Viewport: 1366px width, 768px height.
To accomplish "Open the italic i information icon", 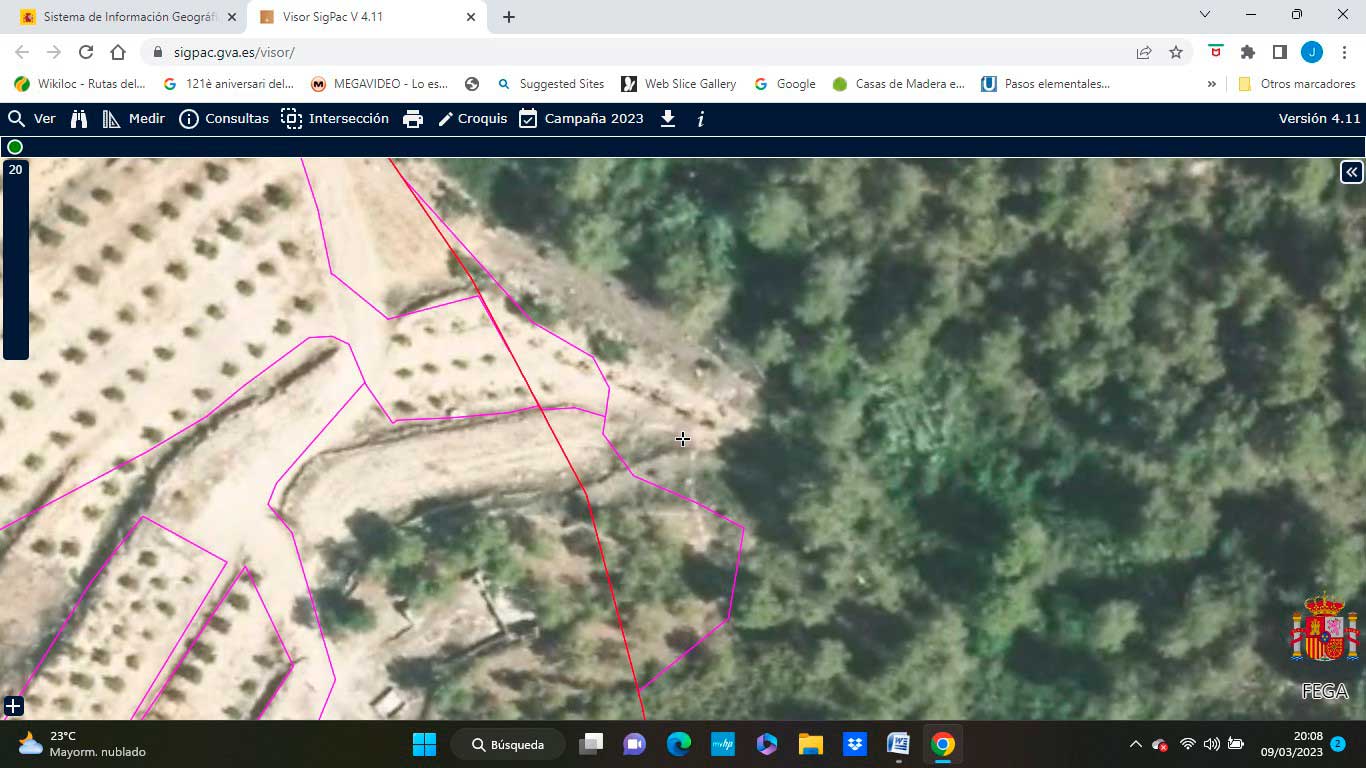I will coord(700,119).
